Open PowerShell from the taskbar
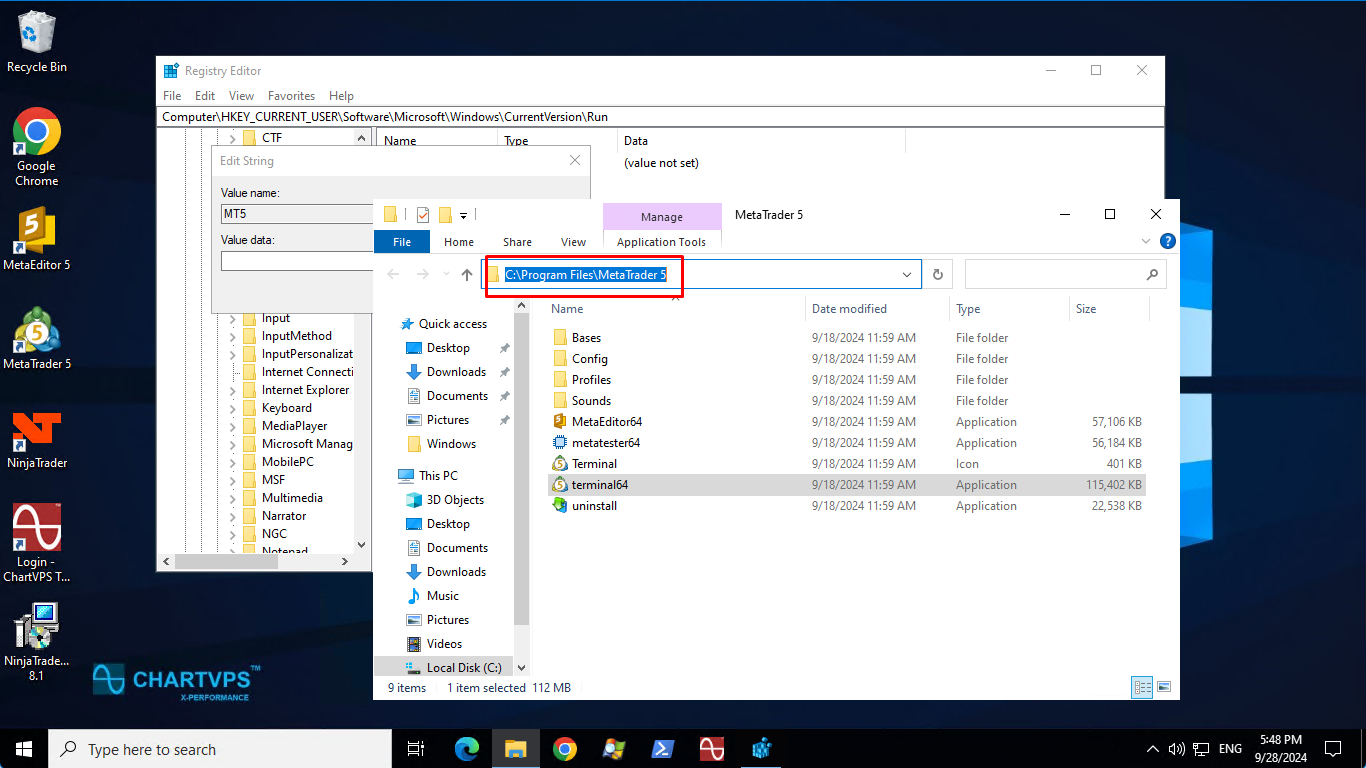This screenshot has width=1366, height=768. click(662, 749)
